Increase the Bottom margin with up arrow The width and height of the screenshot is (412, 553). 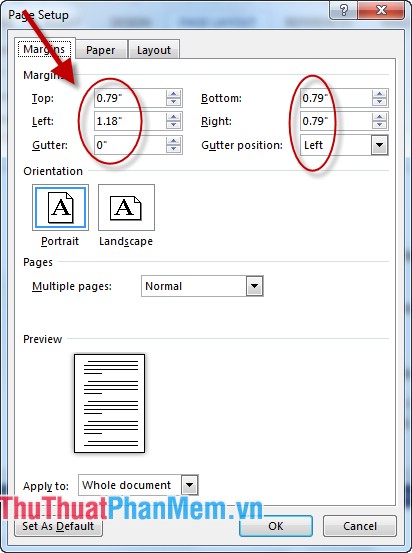pos(380,94)
